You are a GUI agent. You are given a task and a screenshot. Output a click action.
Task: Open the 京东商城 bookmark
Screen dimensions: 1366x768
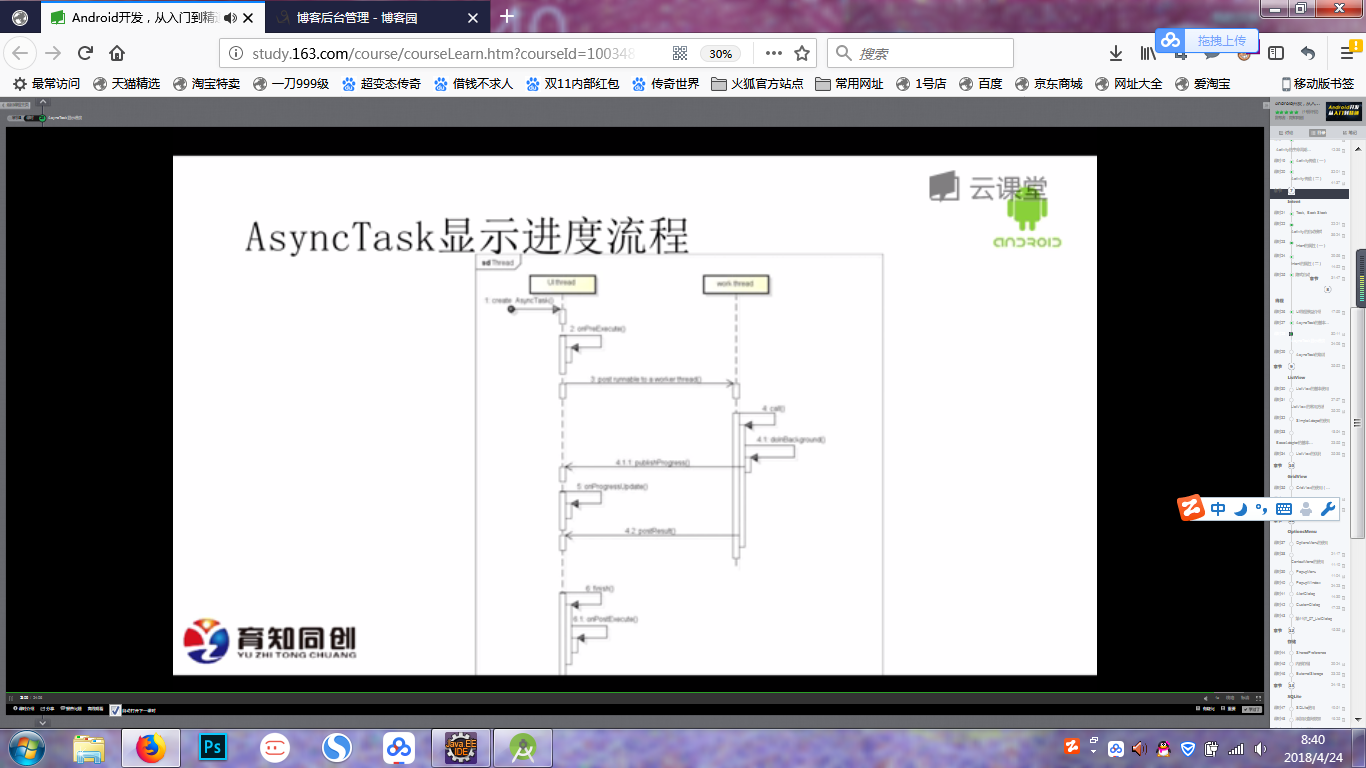(x=1048, y=84)
